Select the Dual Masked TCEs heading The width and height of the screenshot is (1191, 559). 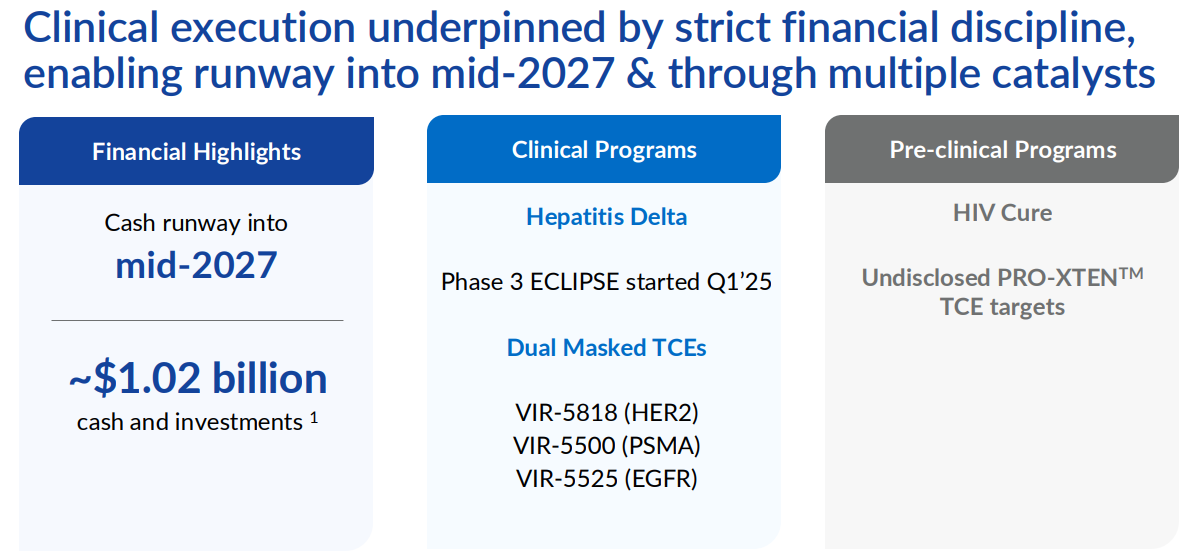point(606,348)
